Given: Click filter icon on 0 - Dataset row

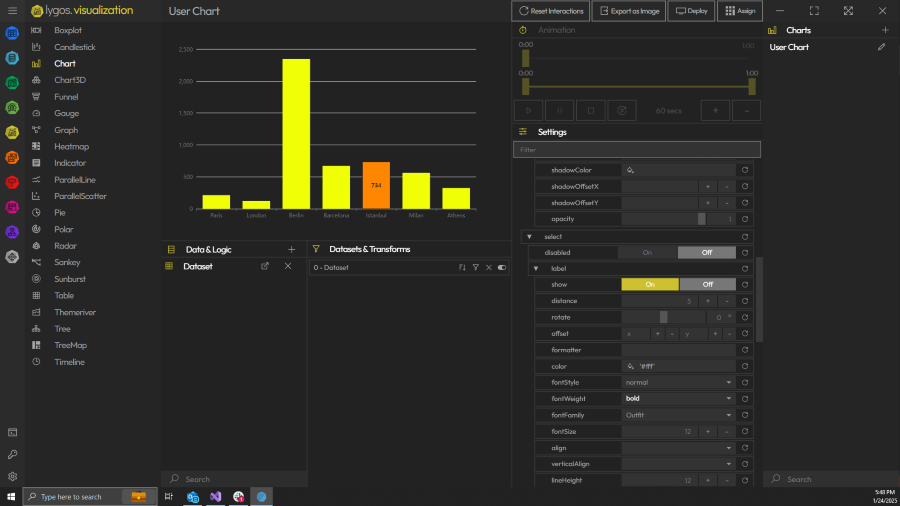Looking at the screenshot, I should tap(476, 267).
